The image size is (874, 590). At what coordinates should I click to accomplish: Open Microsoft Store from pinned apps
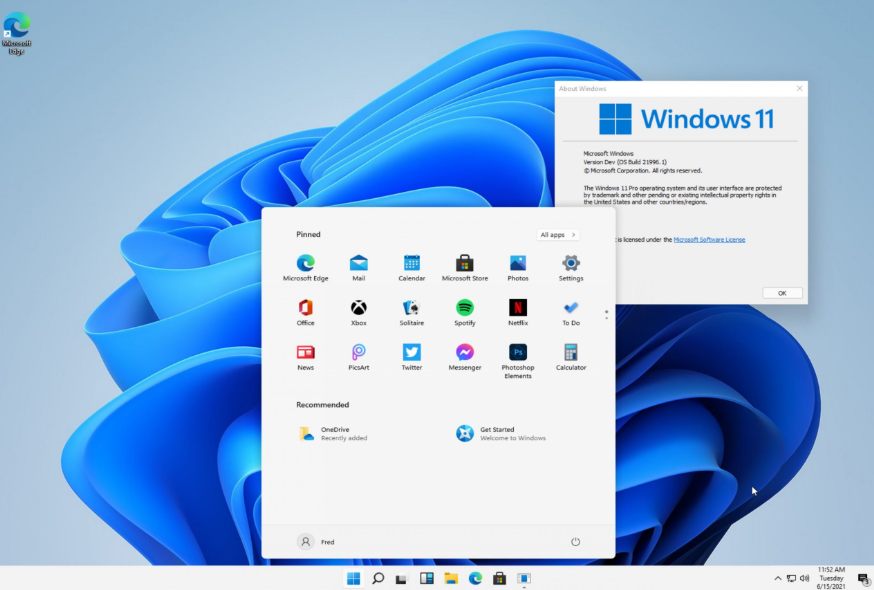(x=464, y=264)
